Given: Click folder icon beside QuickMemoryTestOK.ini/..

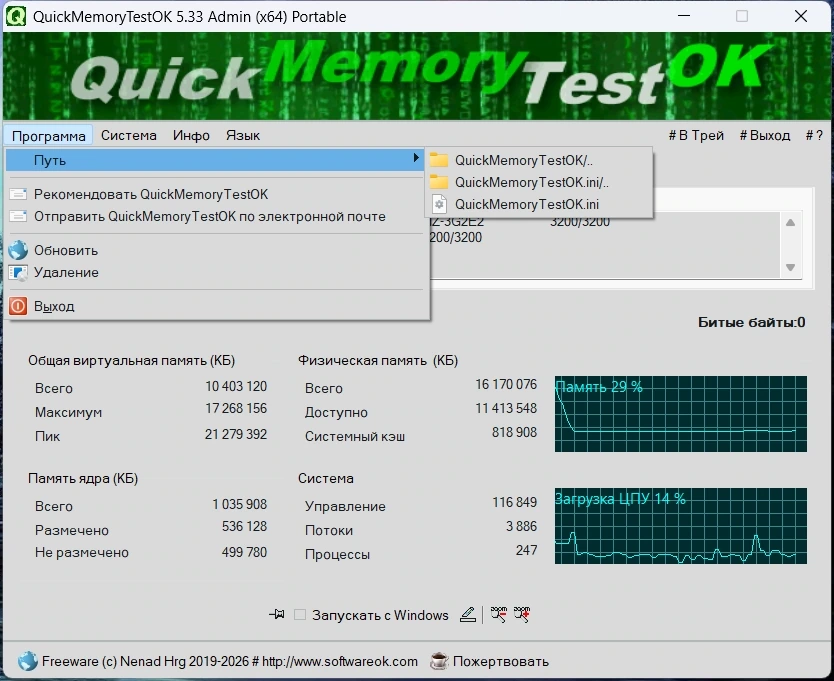Looking at the screenshot, I should click(x=439, y=182).
